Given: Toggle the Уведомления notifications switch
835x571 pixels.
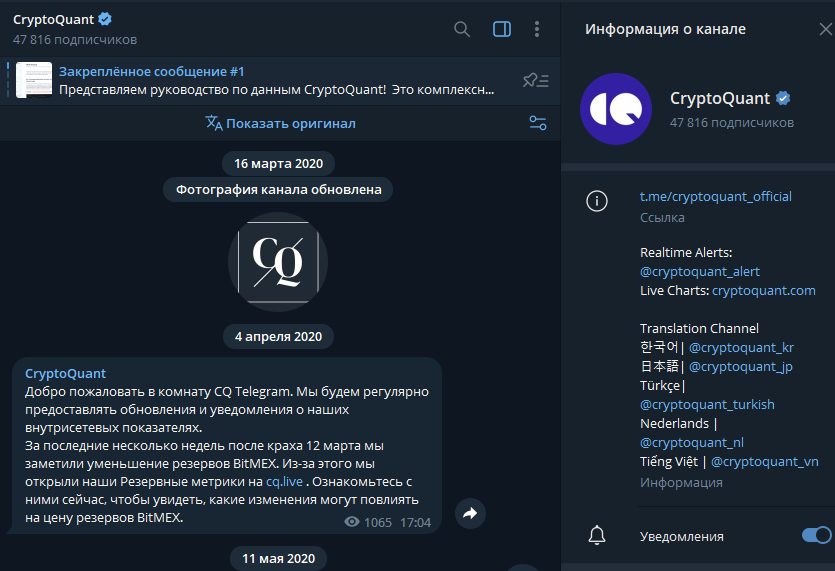Looking at the screenshot, I should click(x=816, y=535).
